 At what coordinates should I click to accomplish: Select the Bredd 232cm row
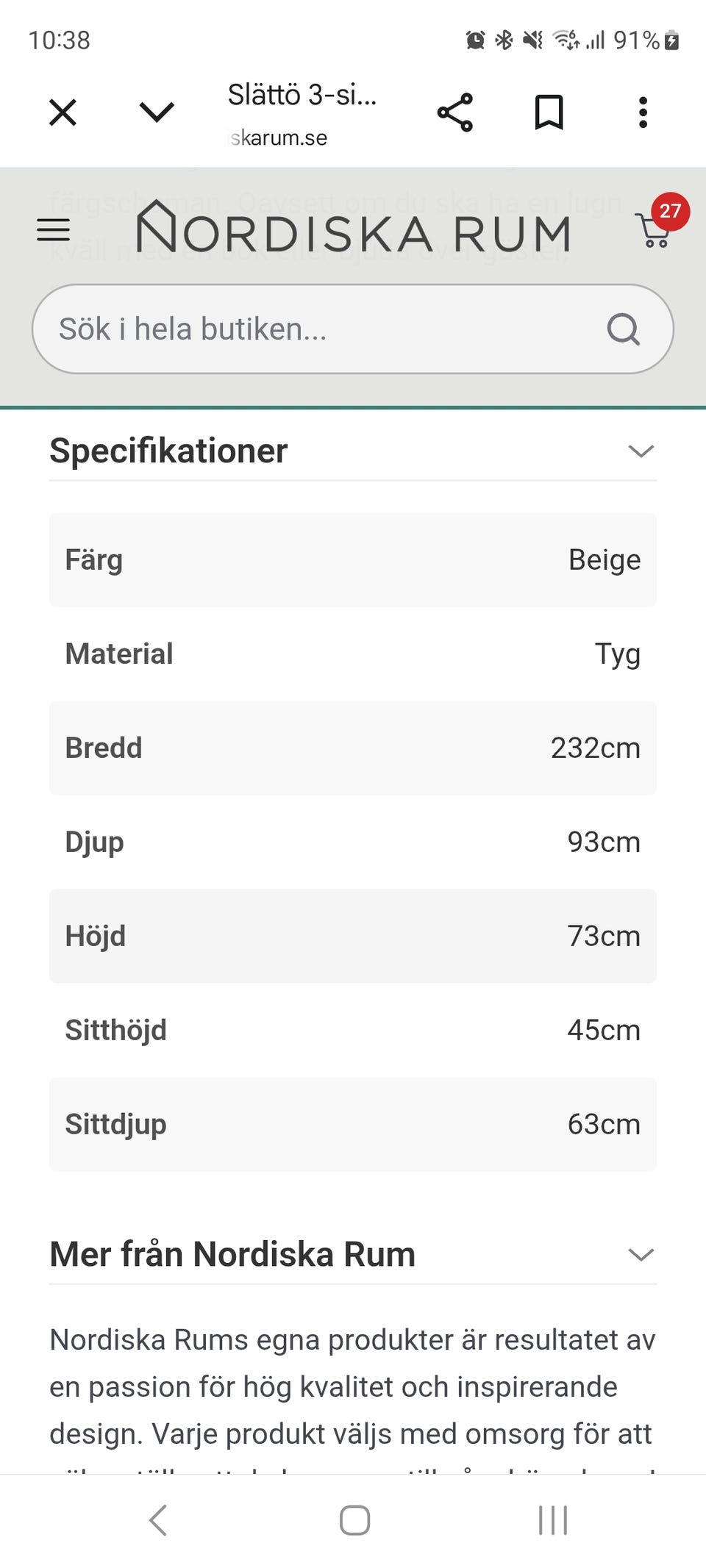(353, 748)
